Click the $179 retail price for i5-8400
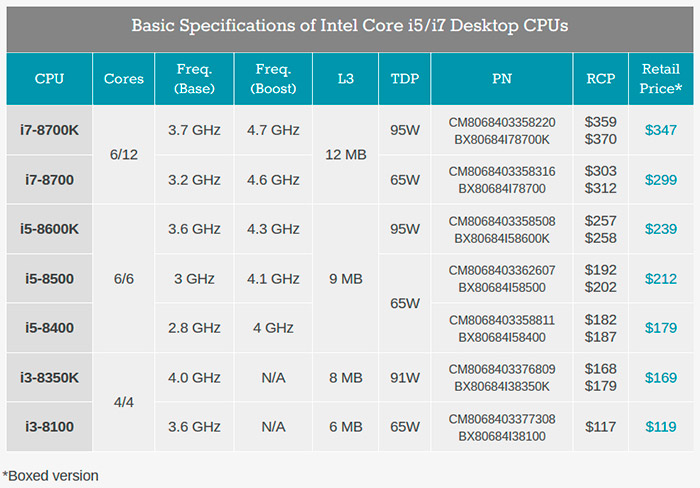This screenshot has height=488, width=700. click(661, 328)
